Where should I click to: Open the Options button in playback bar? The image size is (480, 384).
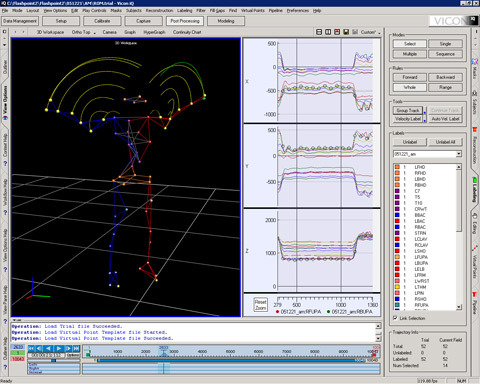[x=73, y=355]
